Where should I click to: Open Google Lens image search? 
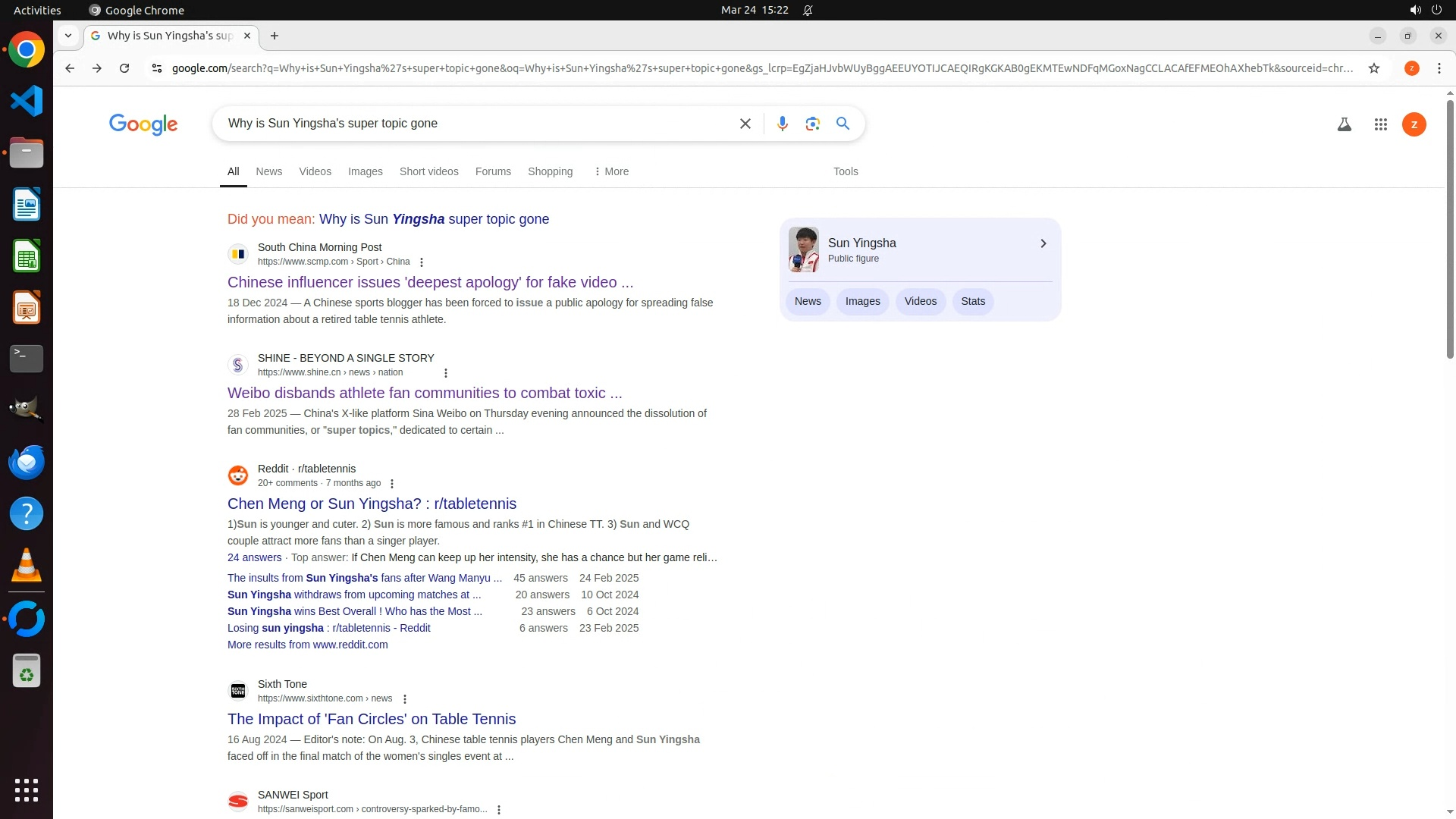pyautogui.click(x=812, y=124)
